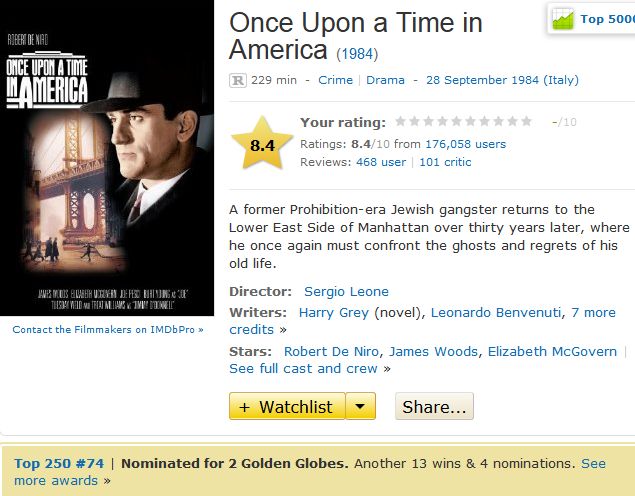Rate the movie one star
635x496 pixels.
click(401, 122)
